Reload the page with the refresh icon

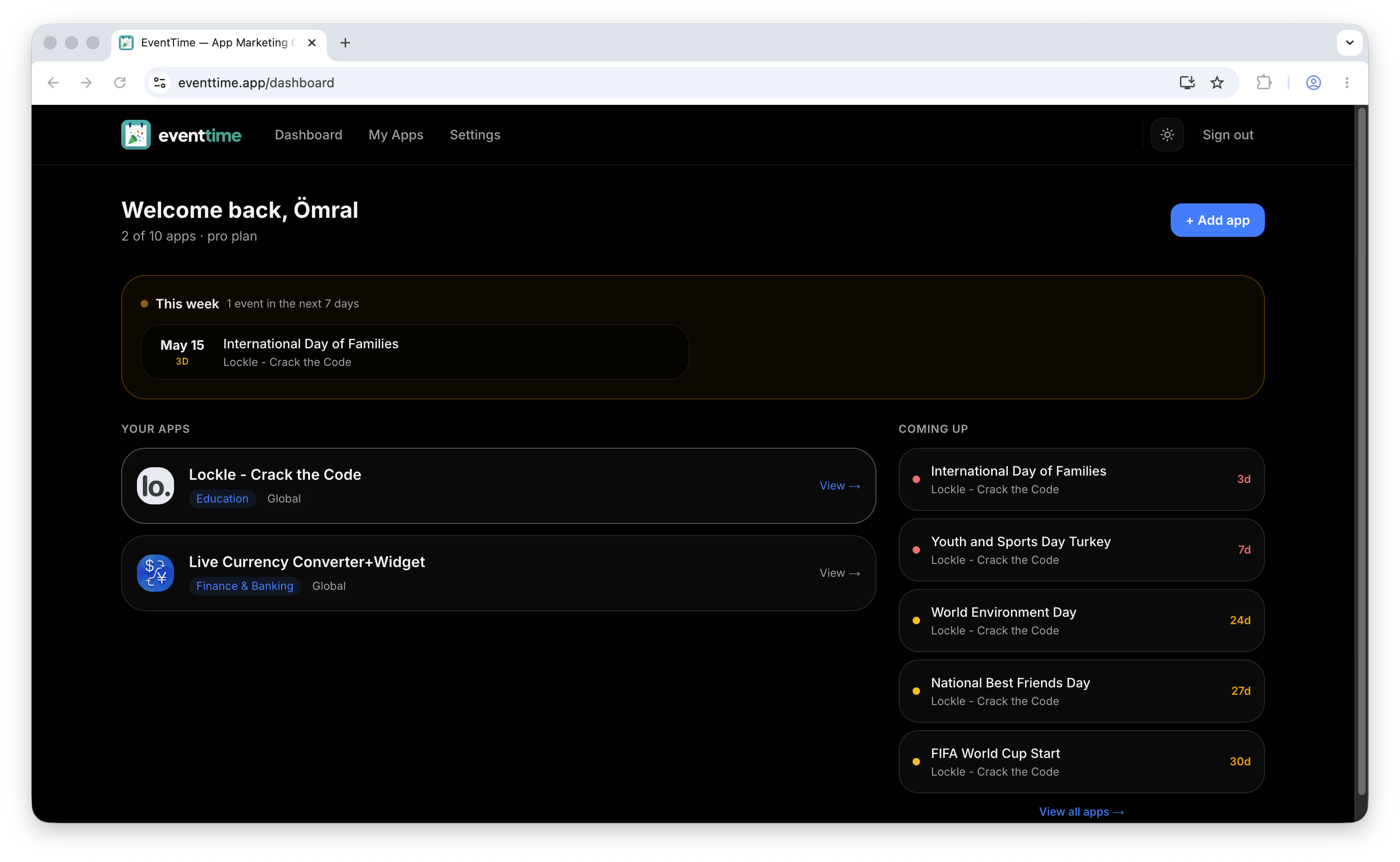point(120,83)
